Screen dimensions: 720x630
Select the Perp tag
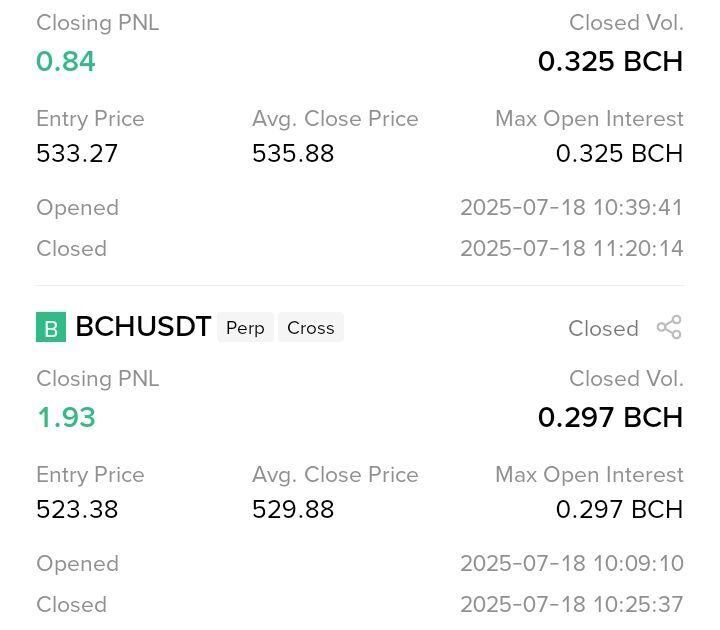[x=245, y=327]
